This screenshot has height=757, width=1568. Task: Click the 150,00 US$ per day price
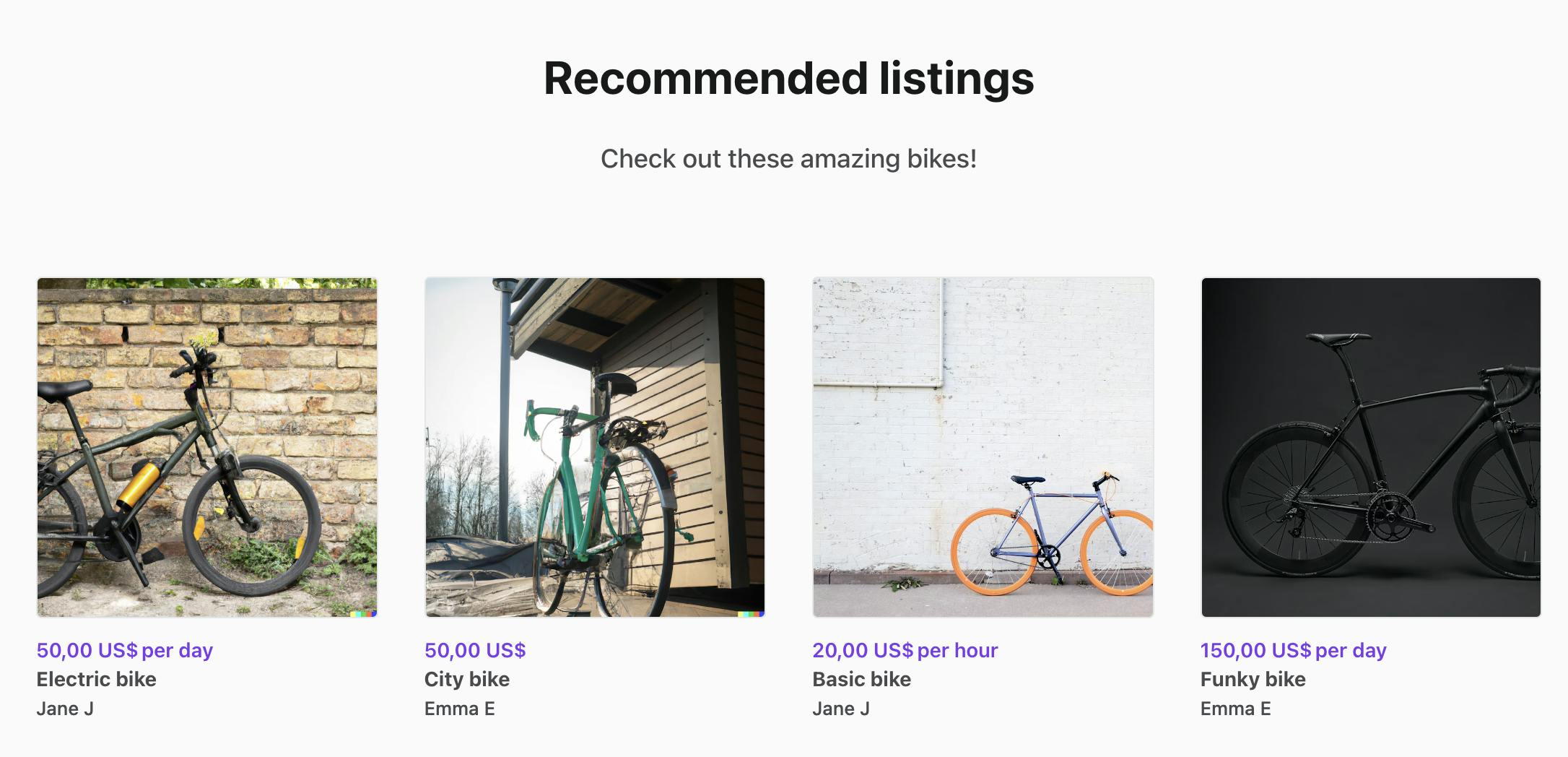[x=1292, y=650]
